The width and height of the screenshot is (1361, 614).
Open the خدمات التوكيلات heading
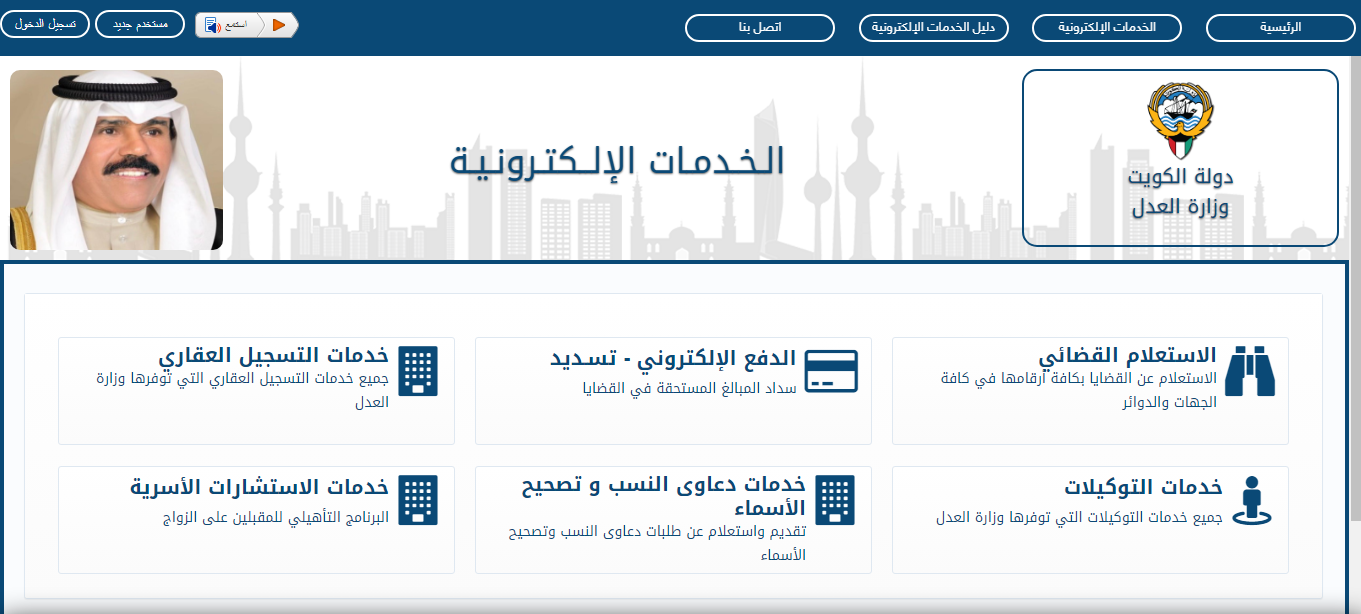tap(1144, 487)
